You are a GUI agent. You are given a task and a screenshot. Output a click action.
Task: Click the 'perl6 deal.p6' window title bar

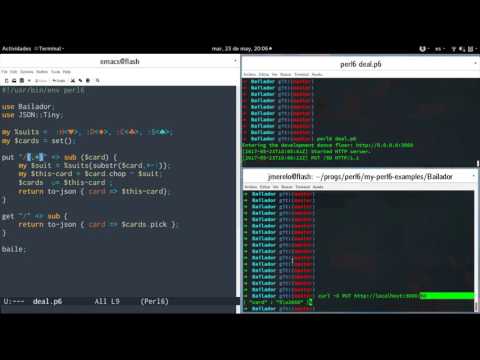click(361, 64)
